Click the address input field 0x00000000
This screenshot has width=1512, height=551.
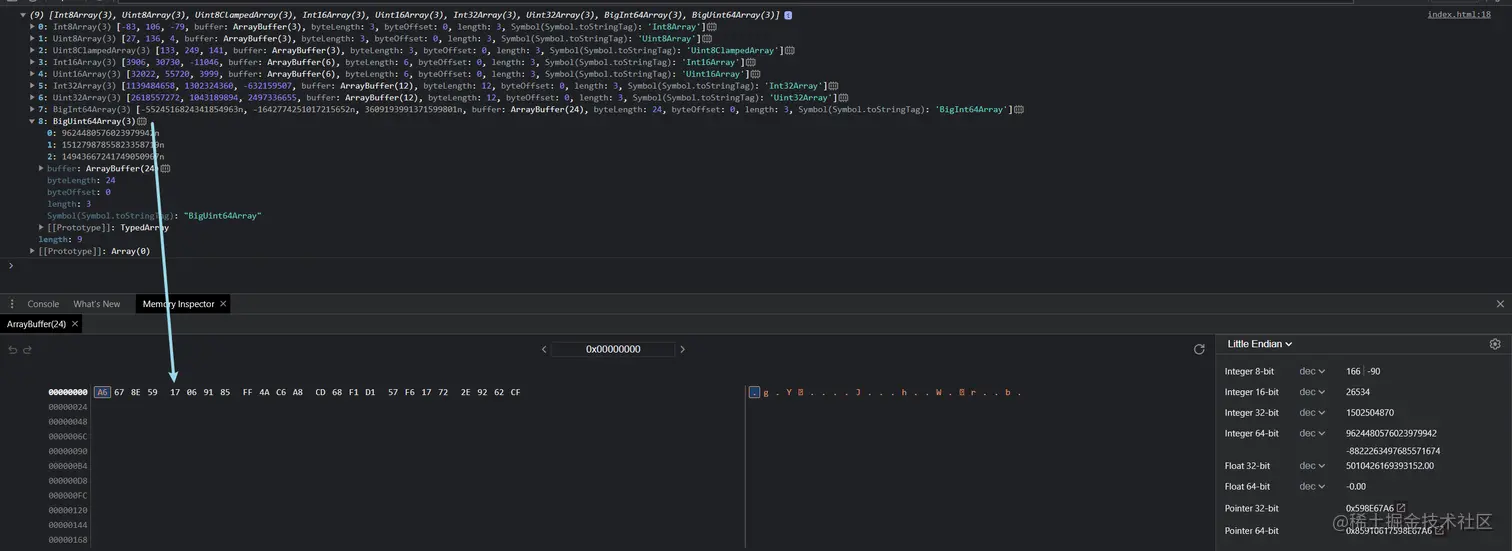pyautogui.click(x=613, y=350)
